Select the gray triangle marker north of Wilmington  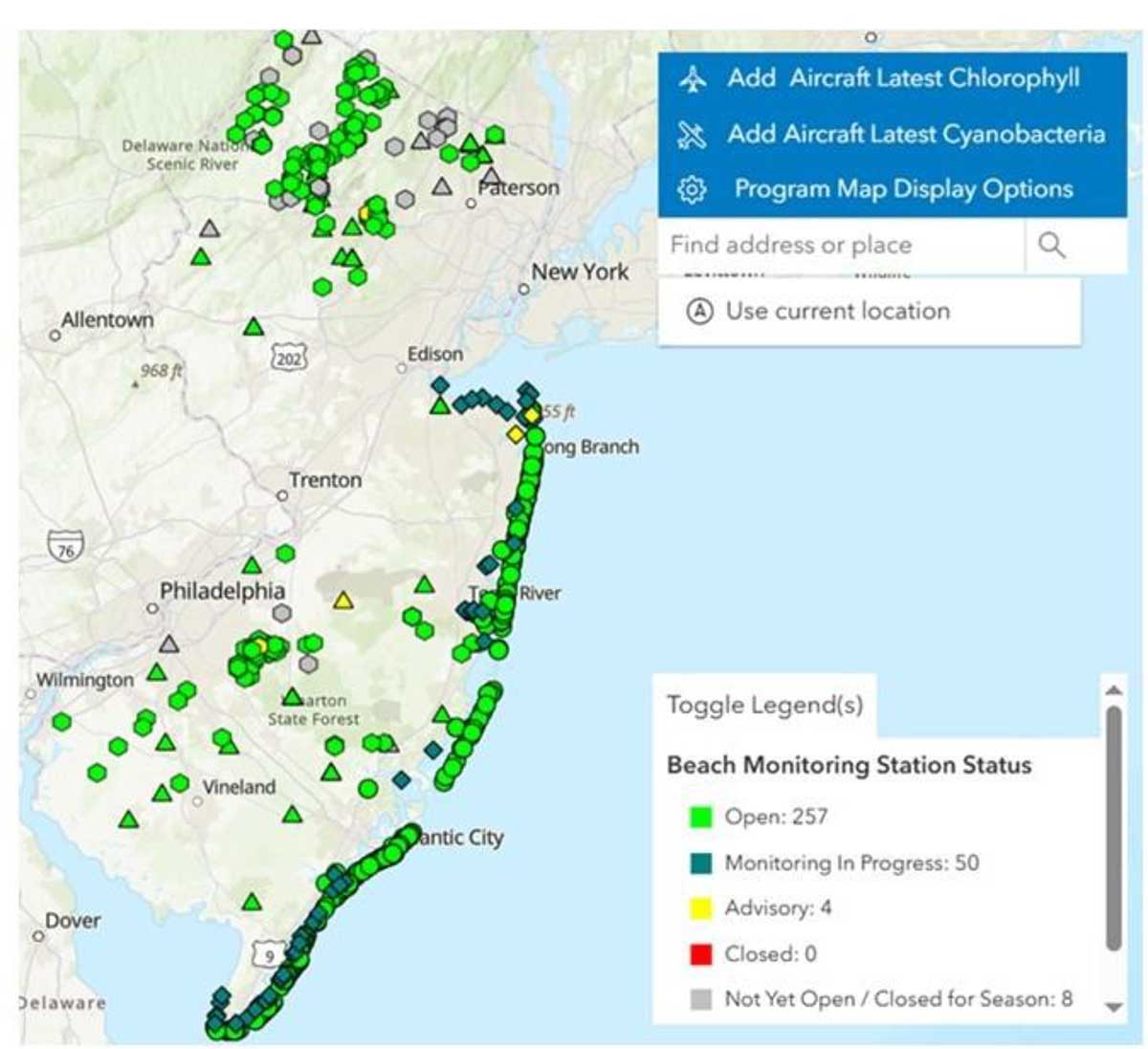(x=169, y=645)
